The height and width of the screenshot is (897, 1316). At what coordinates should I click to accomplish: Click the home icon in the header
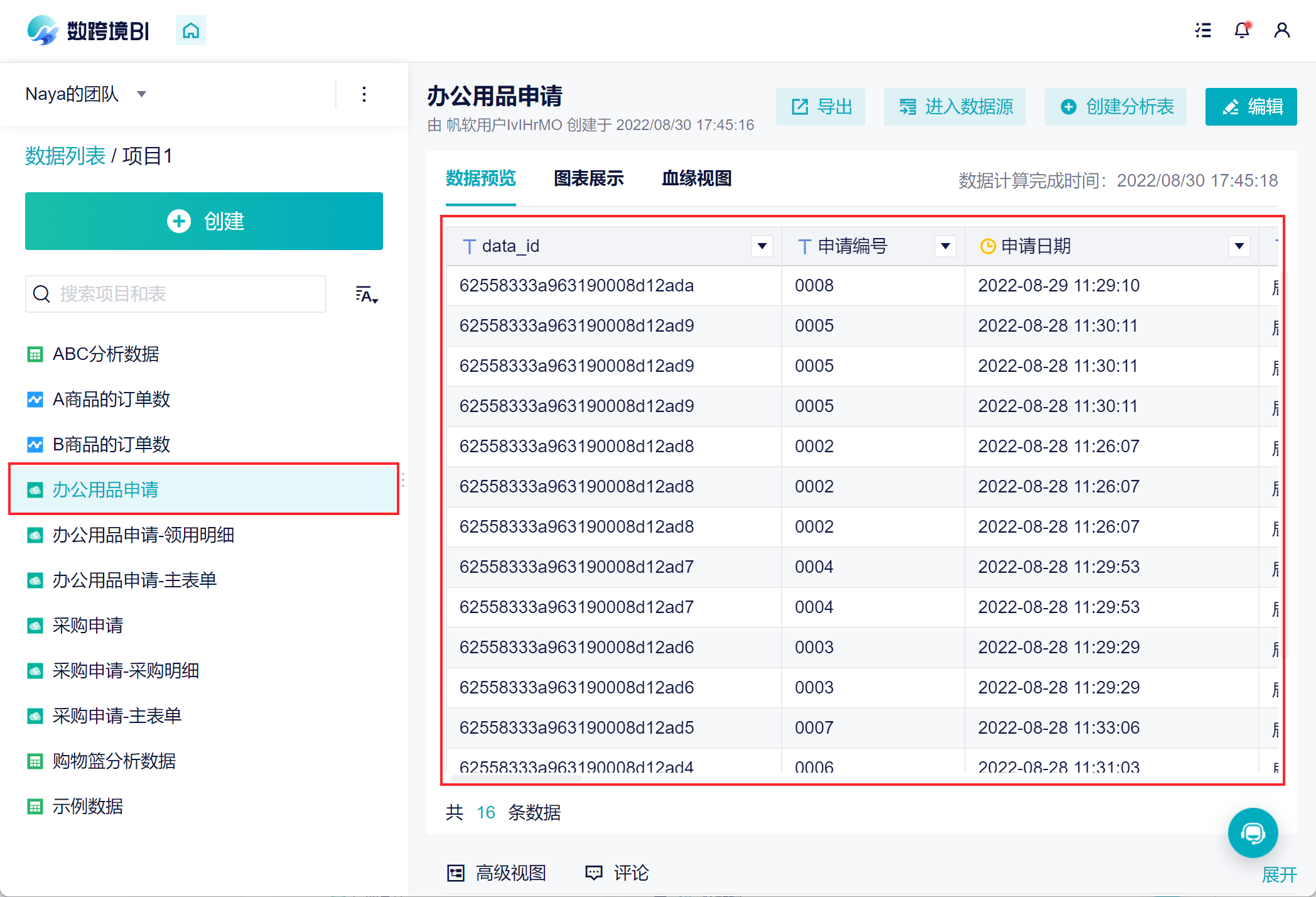tap(191, 30)
